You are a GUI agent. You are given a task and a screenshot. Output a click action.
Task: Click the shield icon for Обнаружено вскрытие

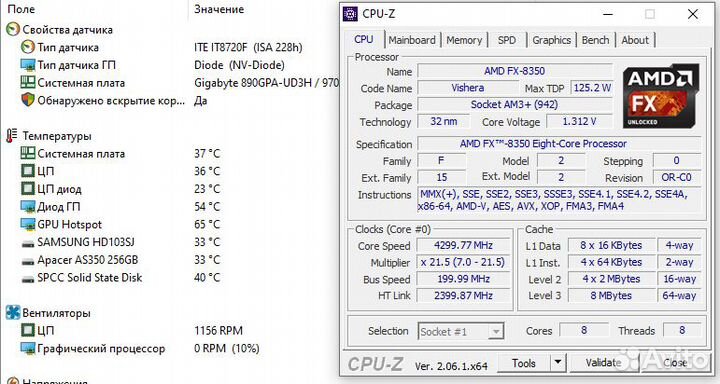tap(28, 100)
